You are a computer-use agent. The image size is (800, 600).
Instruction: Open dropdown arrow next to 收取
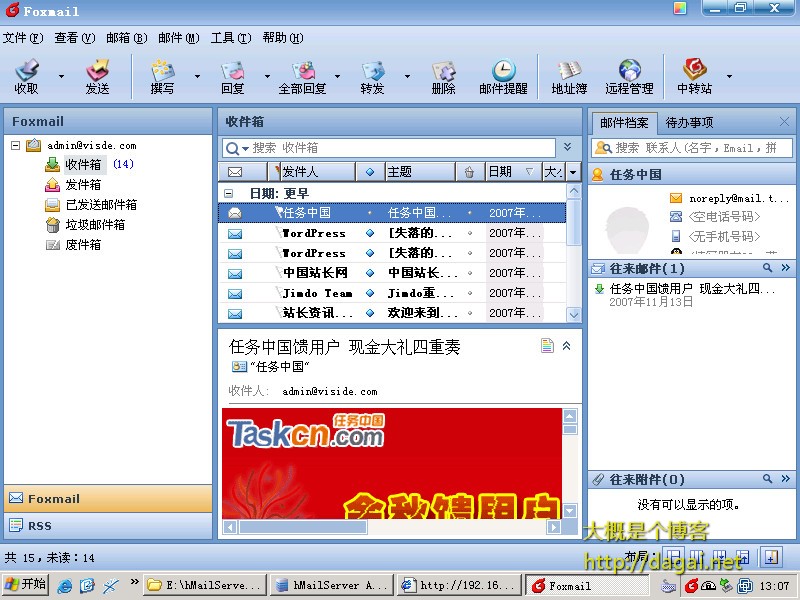pyautogui.click(x=61, y=77)
